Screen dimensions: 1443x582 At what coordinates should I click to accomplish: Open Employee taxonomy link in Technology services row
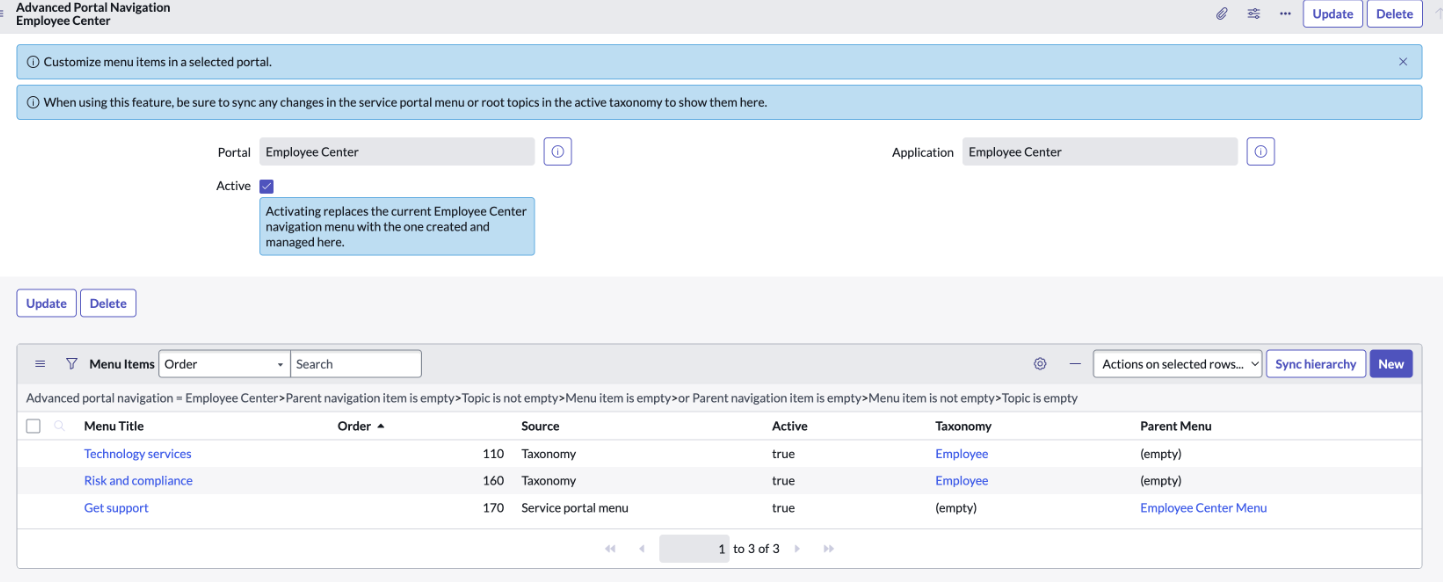pyautogui.click(x=961, y=454)
